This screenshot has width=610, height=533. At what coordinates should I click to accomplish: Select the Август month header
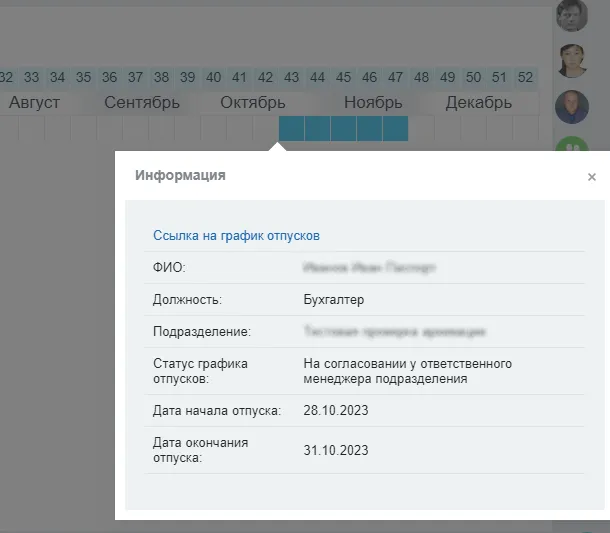click(x=35, y=102)
